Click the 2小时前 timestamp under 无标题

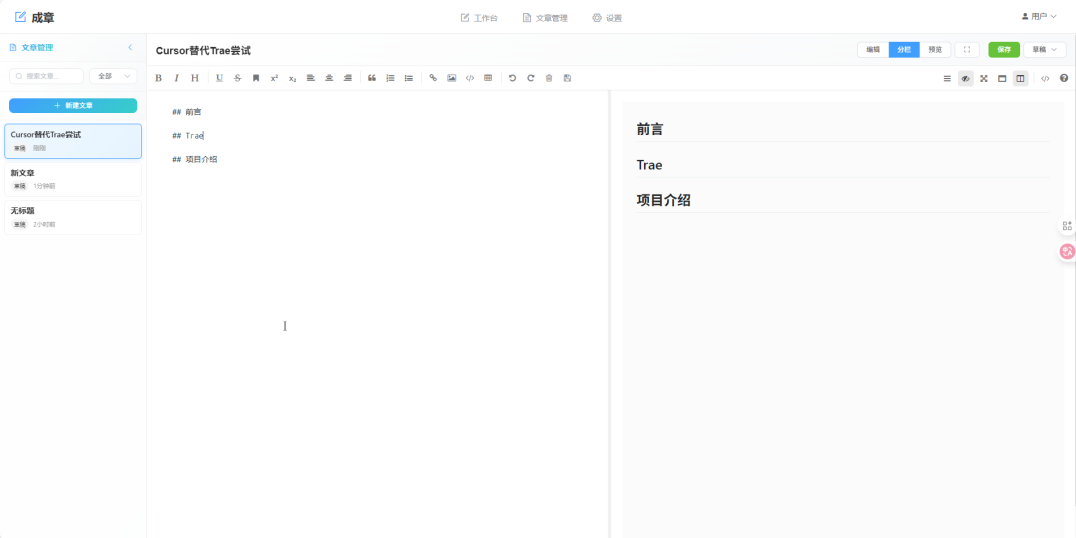pos(44,224)
